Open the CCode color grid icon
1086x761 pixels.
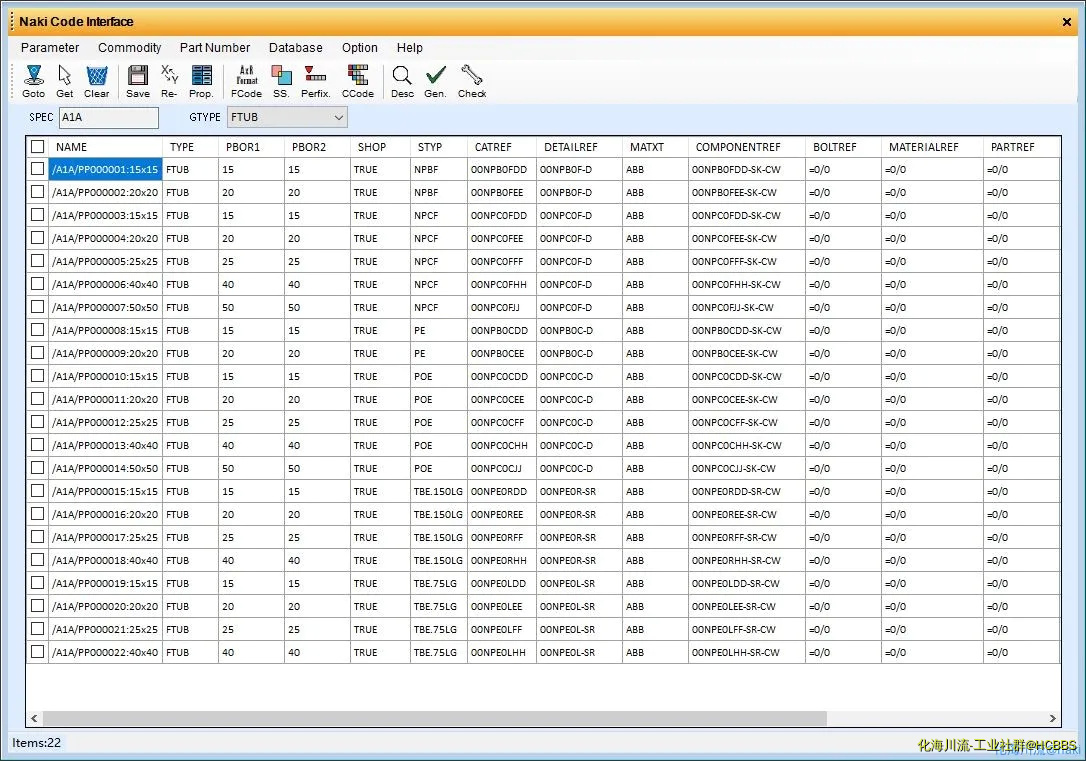[357, 81]
